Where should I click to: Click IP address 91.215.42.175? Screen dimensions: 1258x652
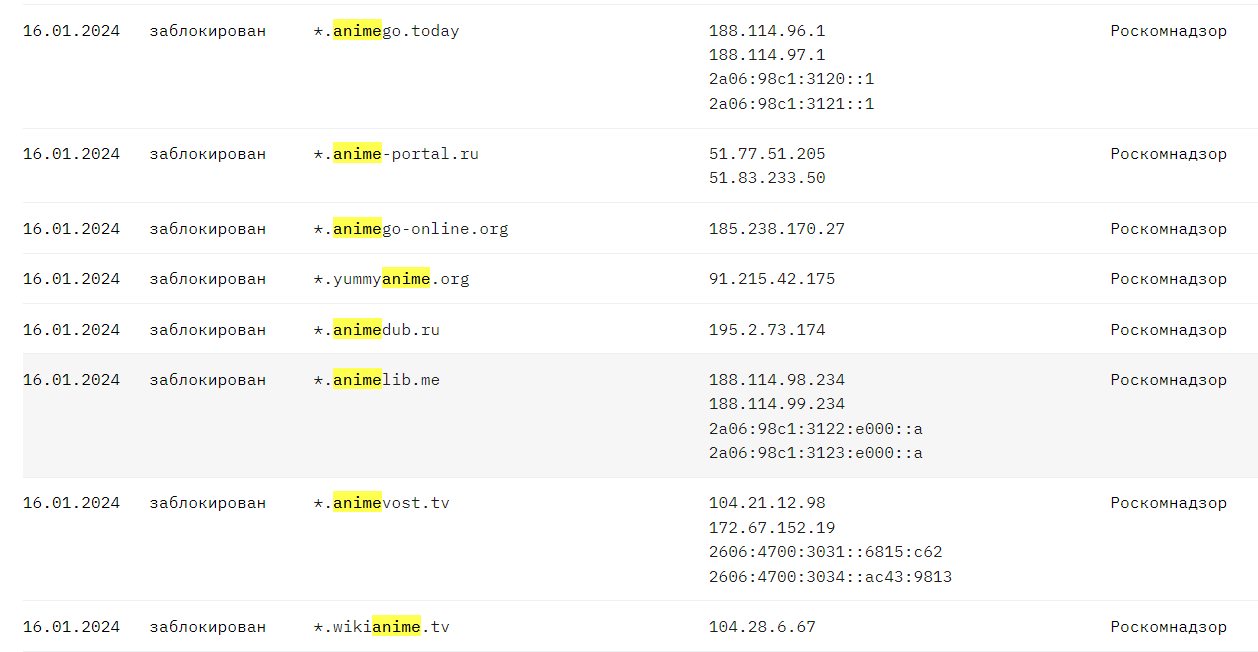coord(772,279)
